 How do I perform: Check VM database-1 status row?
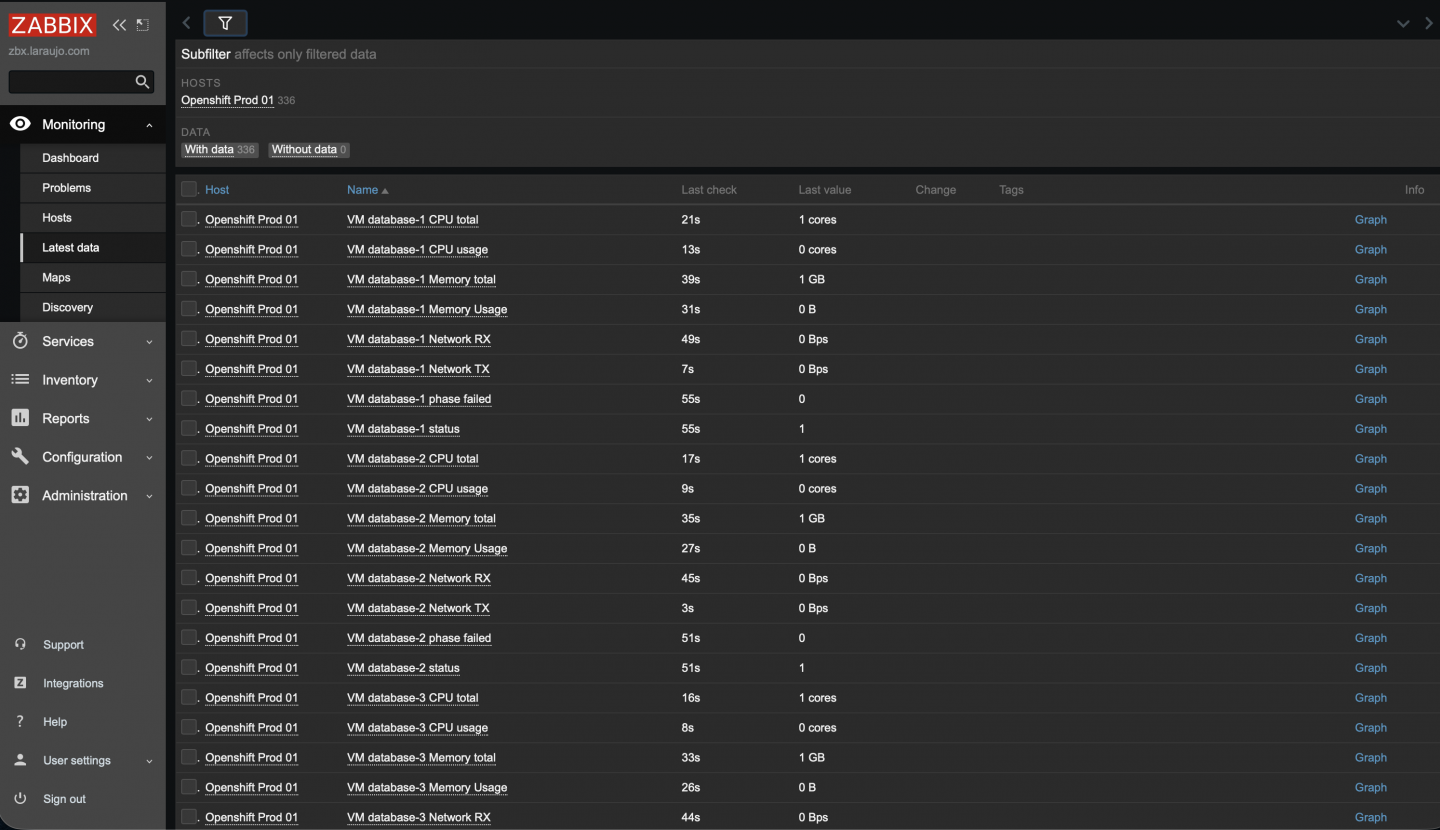(189, 428)
